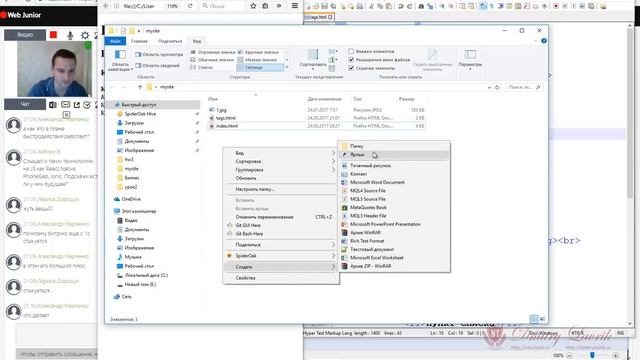Viewport: 640px width, 360px height.
Task: Minimize the Explorer ribbon with the chevron
Action: point(536,41)
